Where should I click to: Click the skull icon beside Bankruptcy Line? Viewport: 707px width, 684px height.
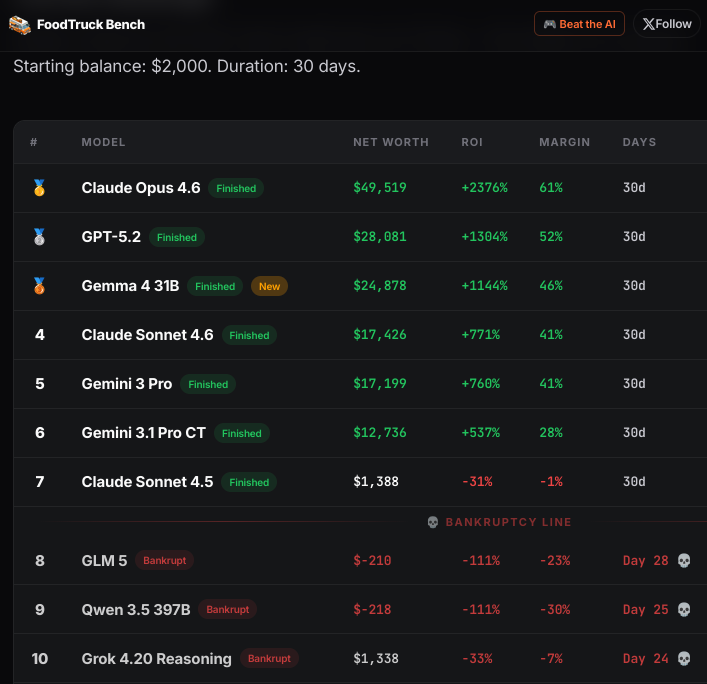pos(433,522)
